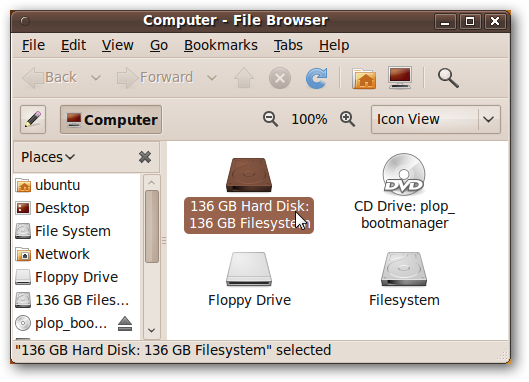Open the Tabs menu
This screenshot has width=529, height=382.
tap(288, 45)
